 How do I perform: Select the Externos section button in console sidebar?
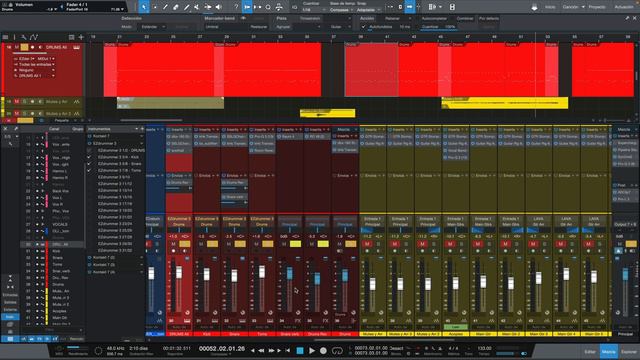pyautogui.click(x=10, y=310)
